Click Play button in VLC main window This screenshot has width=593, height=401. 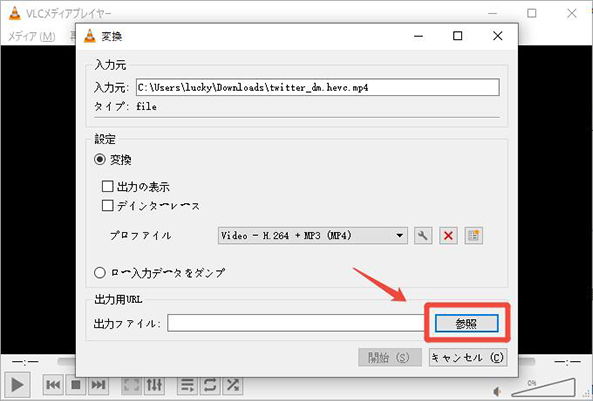(x=17, y=385)
